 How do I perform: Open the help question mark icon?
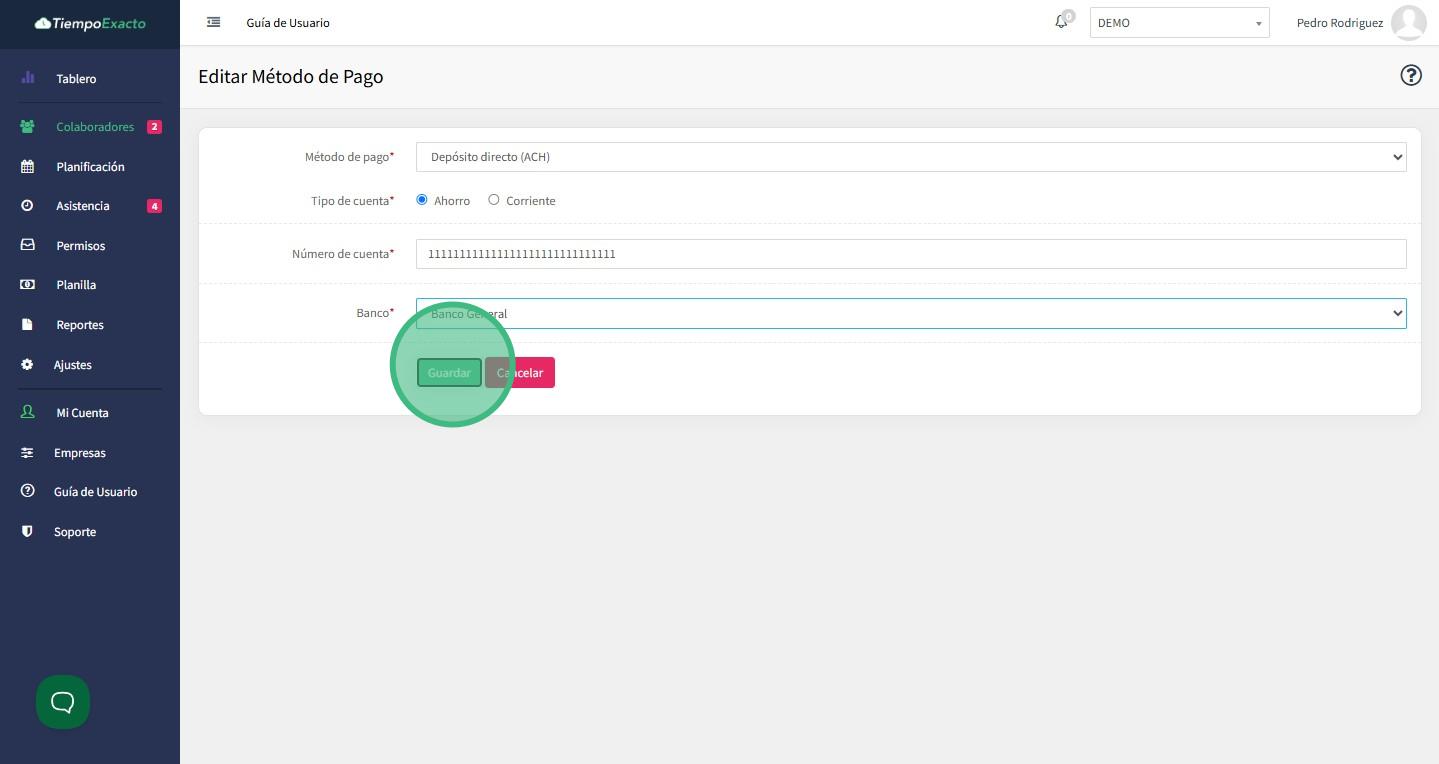pyautogui.click(x=1410, y=76)
